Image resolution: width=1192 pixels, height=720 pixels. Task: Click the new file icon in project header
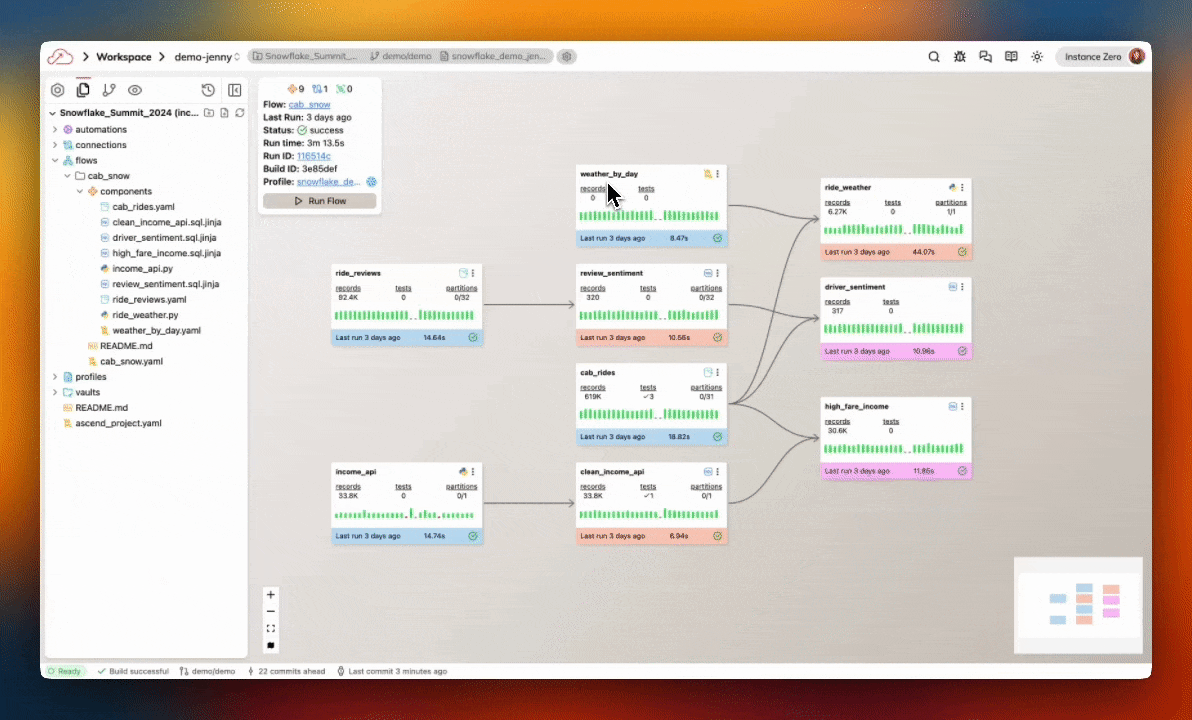[x=224, y=113]
